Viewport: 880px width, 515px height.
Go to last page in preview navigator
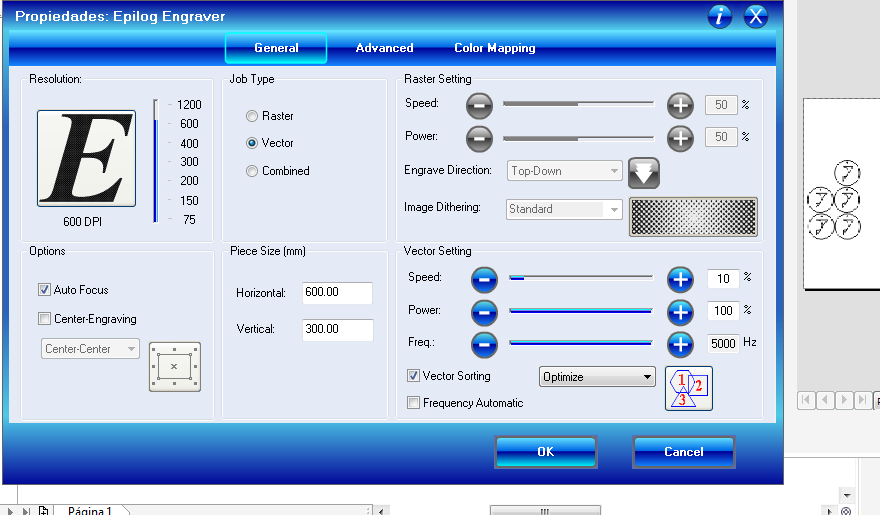tap(863, 400)
